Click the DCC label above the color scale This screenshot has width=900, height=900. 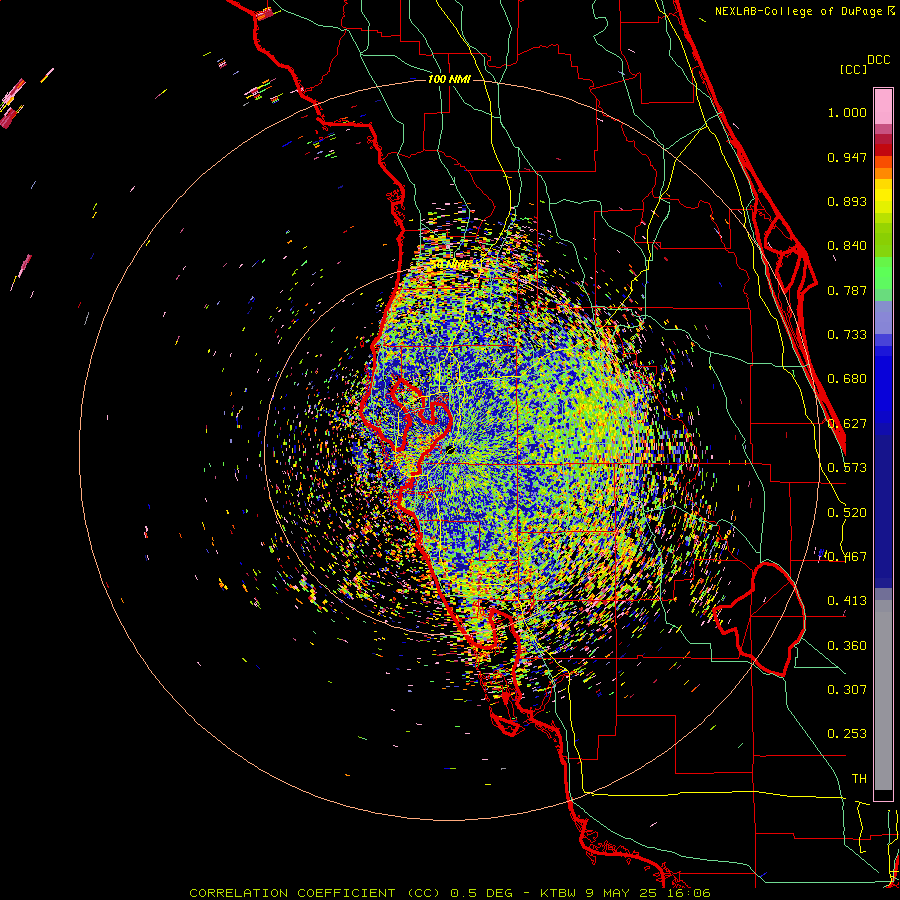(x=878, y=60)
